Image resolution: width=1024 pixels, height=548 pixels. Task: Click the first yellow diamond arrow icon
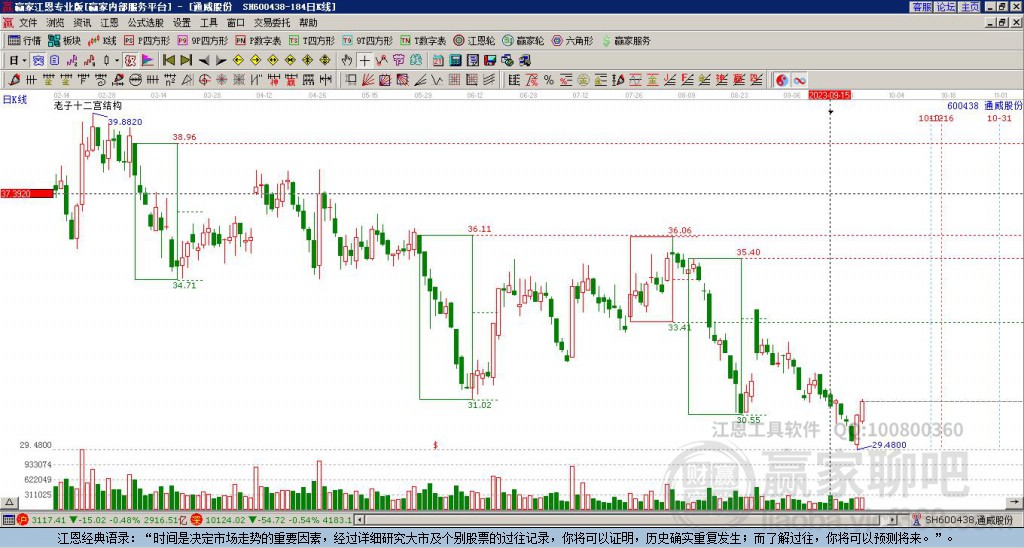(238, 60)
